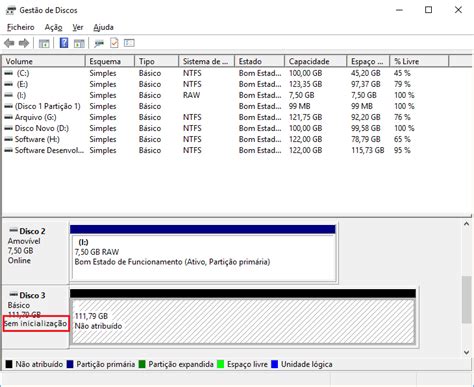Viewport: 474px width, 387px height.
Task: Click the Arquivo (G:) drive icon
Action: (x=8, y=117)
